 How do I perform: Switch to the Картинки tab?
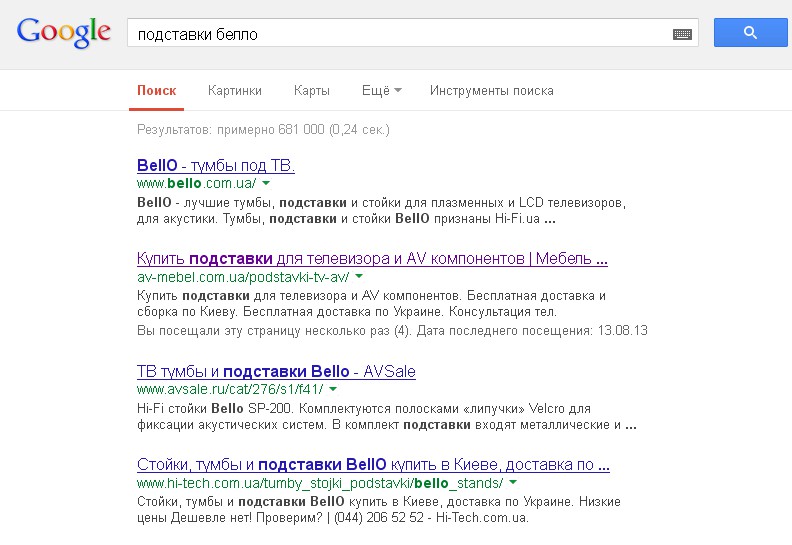tap(235, 91)
